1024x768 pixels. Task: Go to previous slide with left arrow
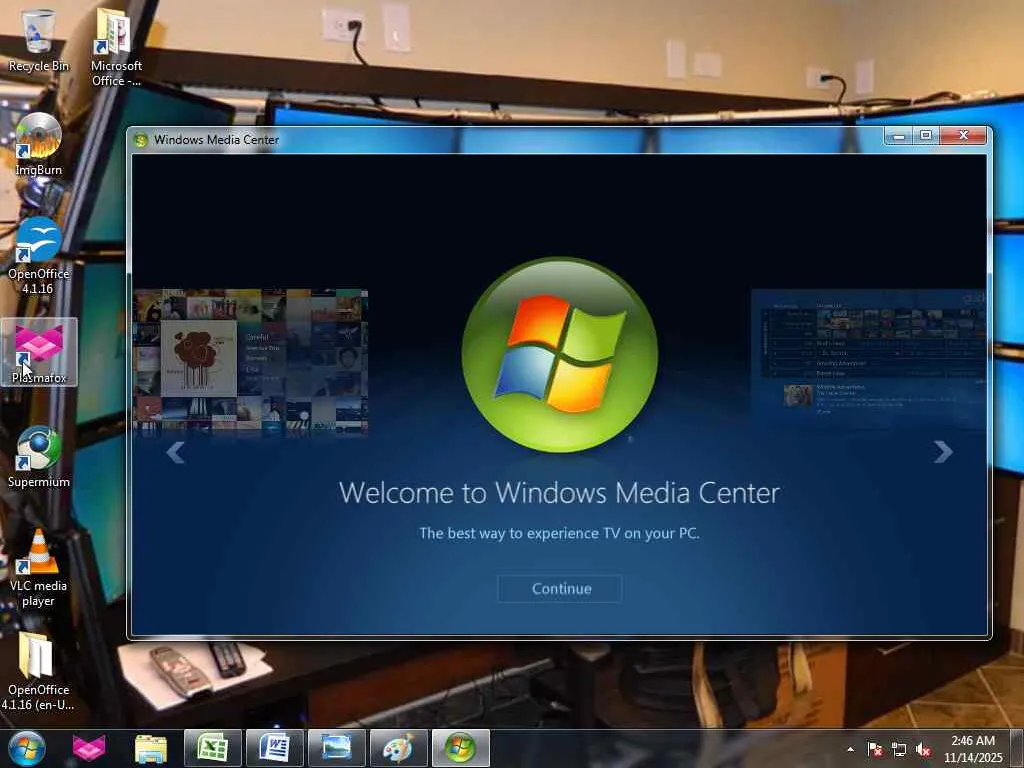pos(175,451)
